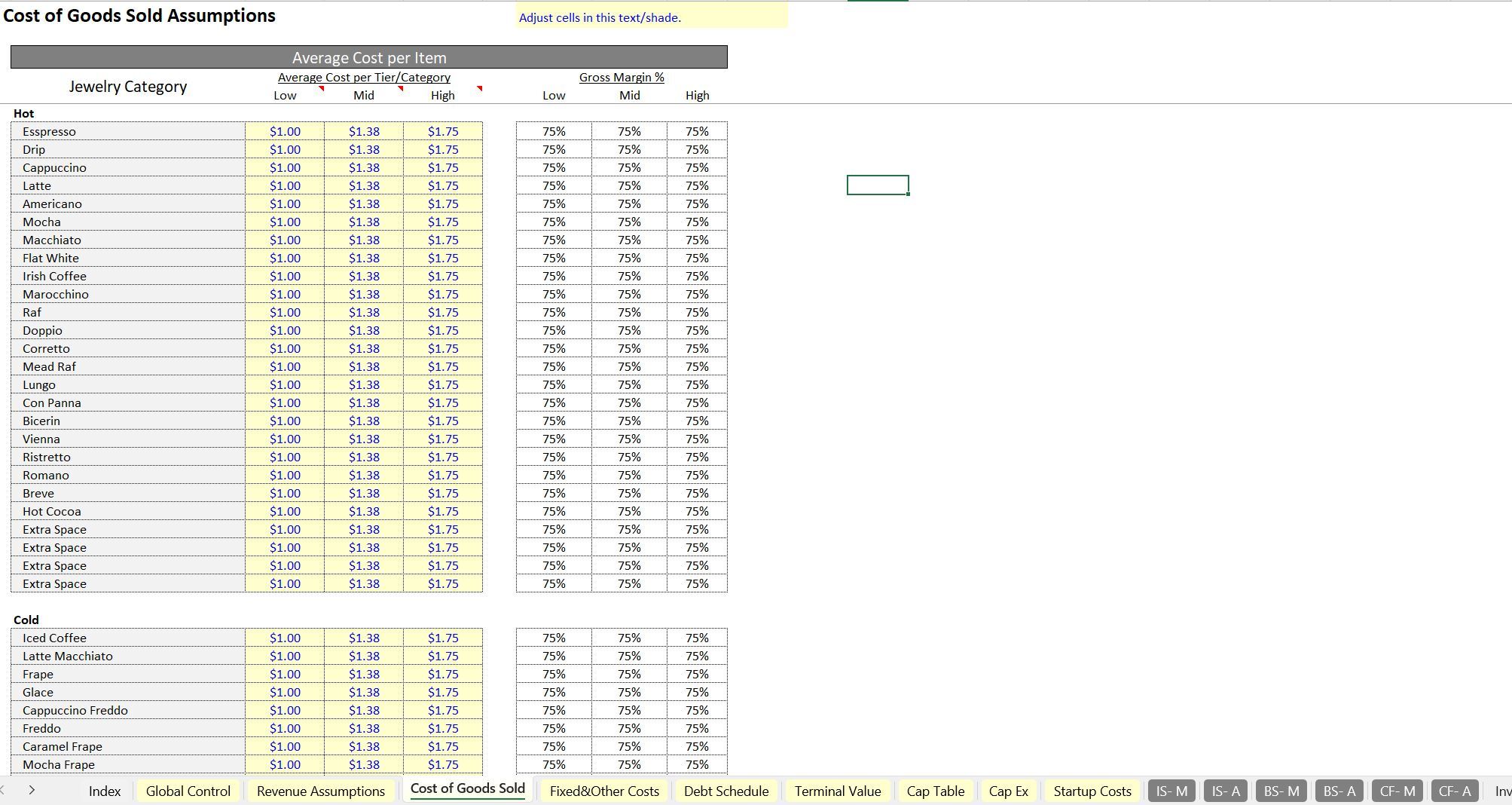Click Drip Mid cost $1.38 cell
Image resolution: width=1512 pixels, height=805 pixels.
point(364,149)
